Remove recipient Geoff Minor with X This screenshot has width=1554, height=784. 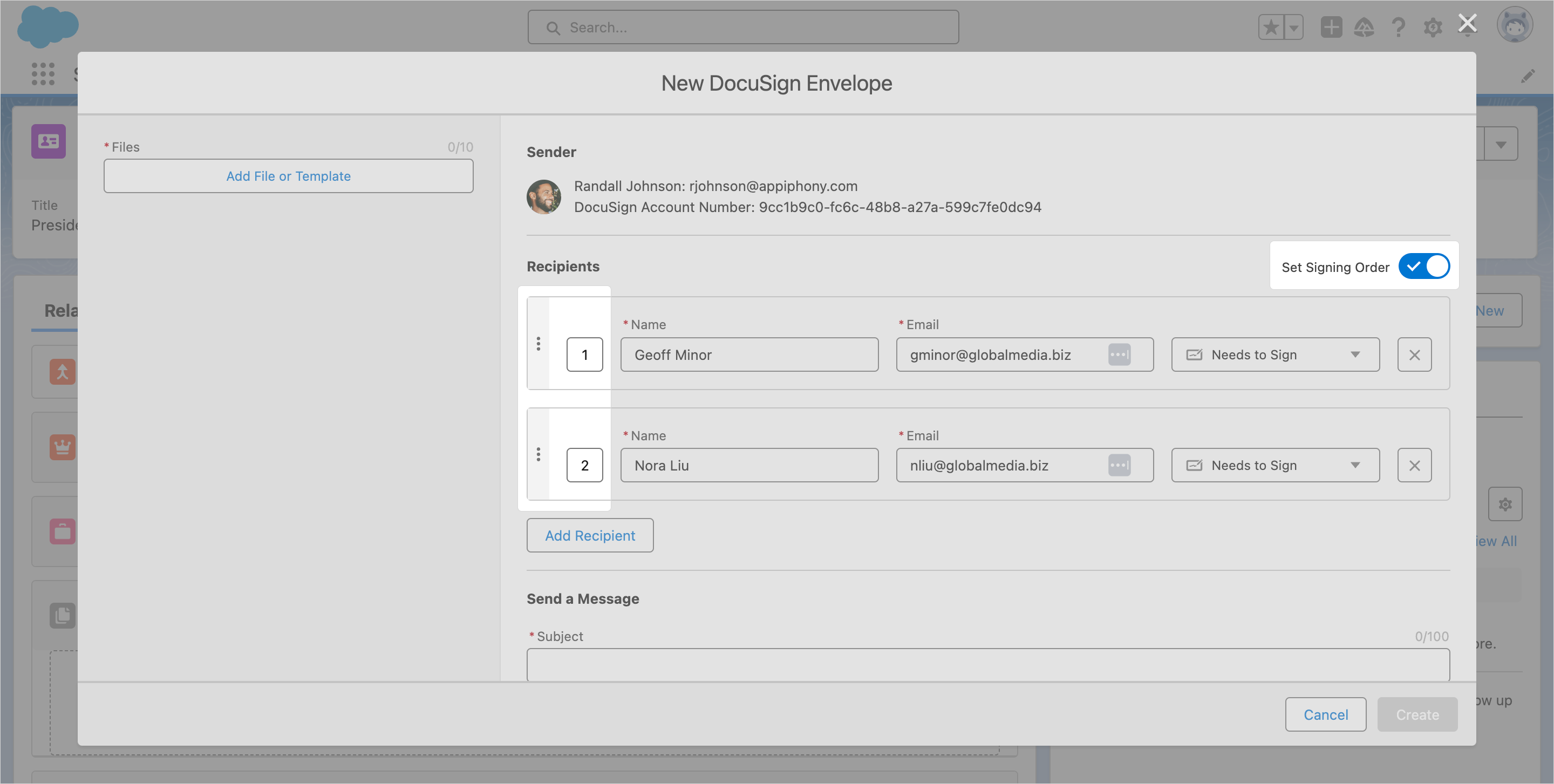[1414, 354]
